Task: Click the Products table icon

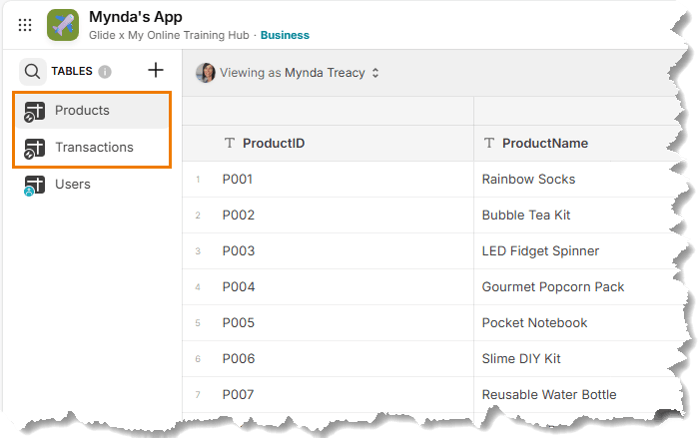Action: (34, 111)
